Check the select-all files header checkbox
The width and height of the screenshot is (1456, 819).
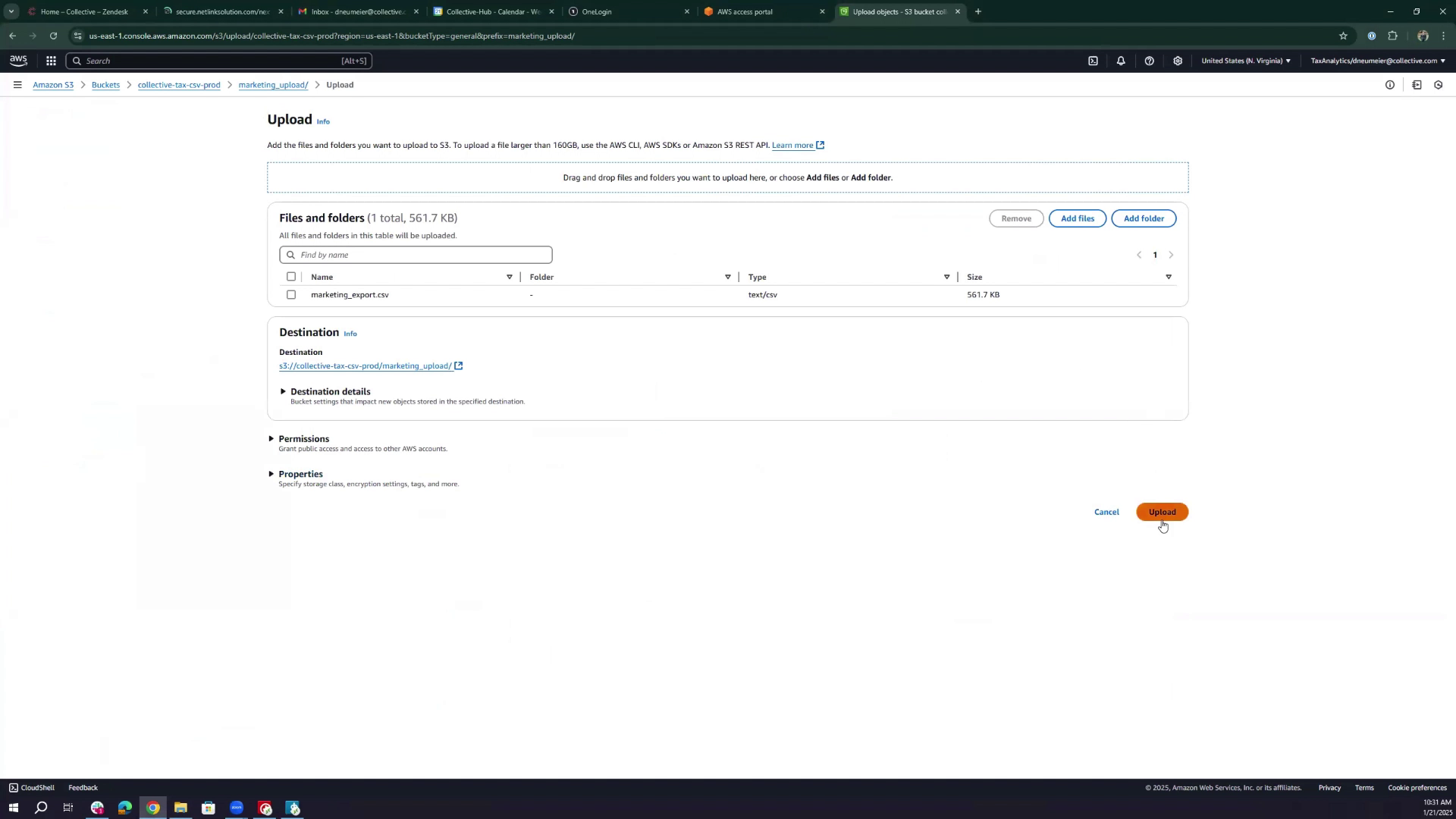click(291, 277)
